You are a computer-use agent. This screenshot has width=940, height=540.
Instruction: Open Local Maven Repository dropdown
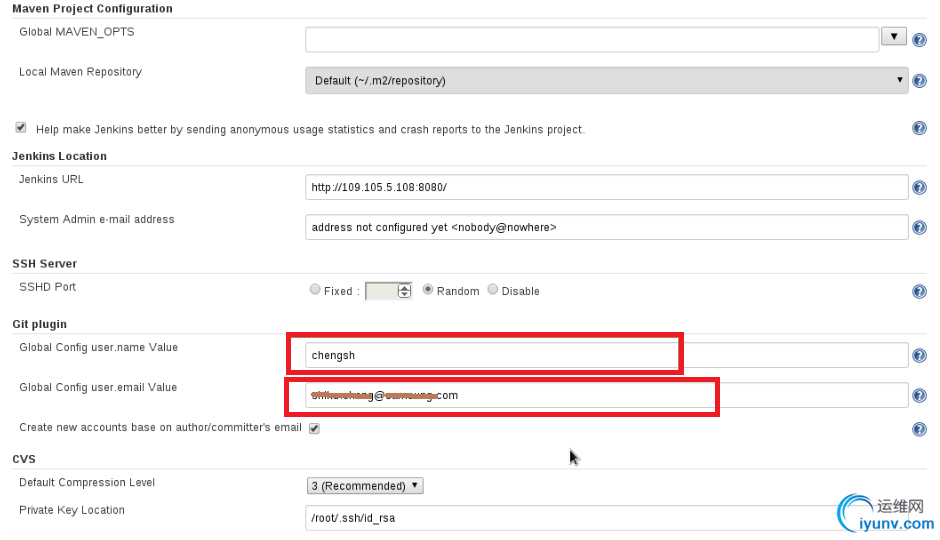point(607,80)
